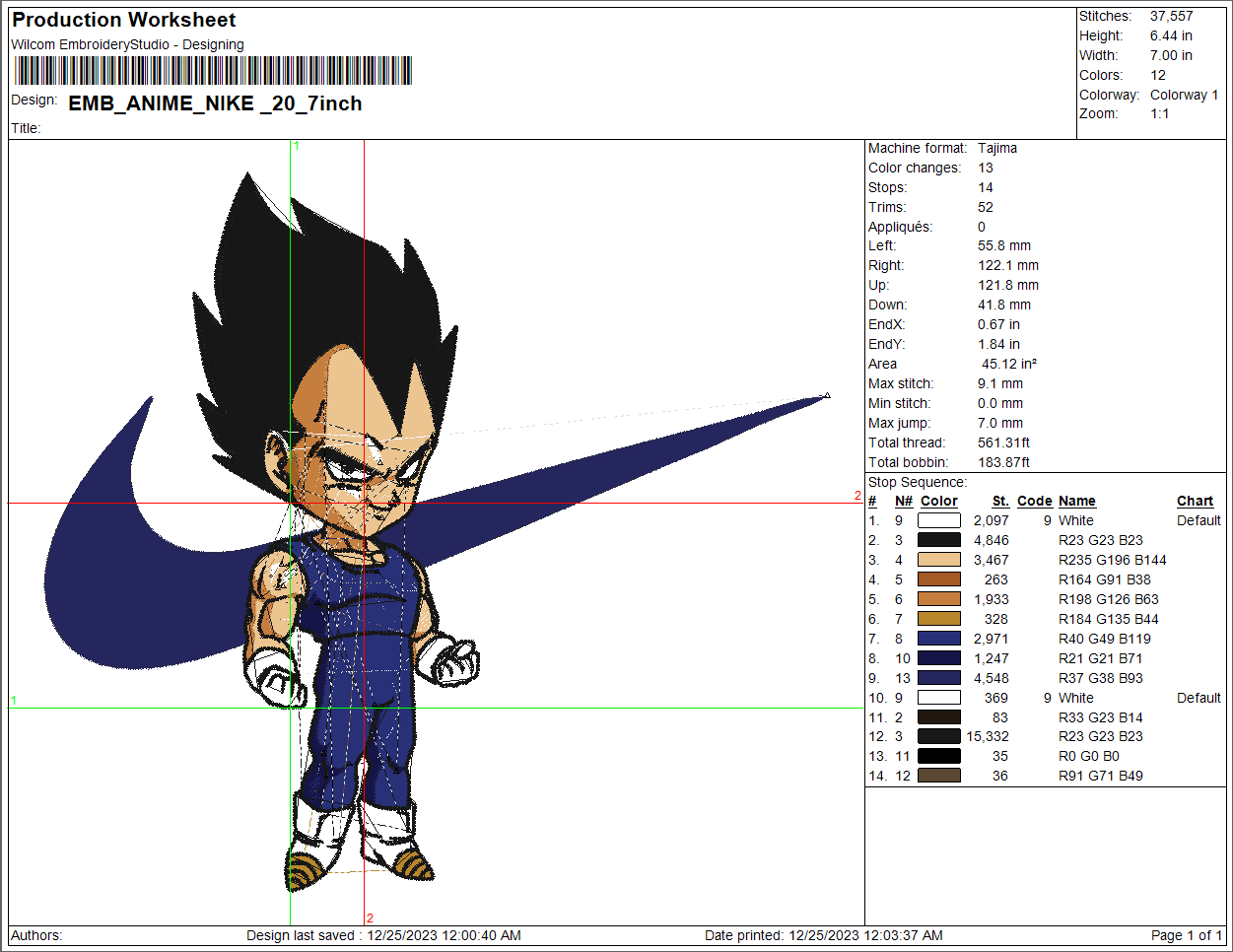Select the dark brown swatch R33 G23 B14
The height and width of the screenshot is (952, 1233).
938,717
